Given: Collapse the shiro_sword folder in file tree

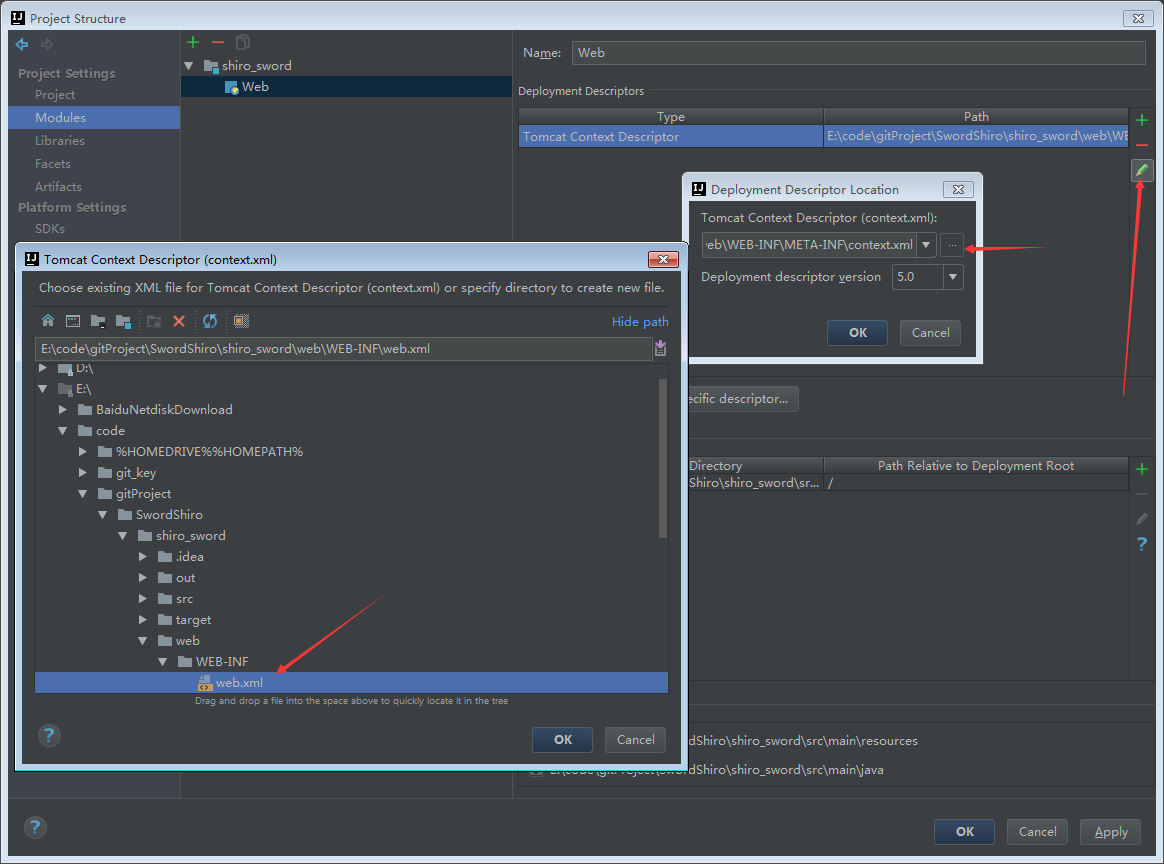Looking at the screenshot, I should coord(122,536).
